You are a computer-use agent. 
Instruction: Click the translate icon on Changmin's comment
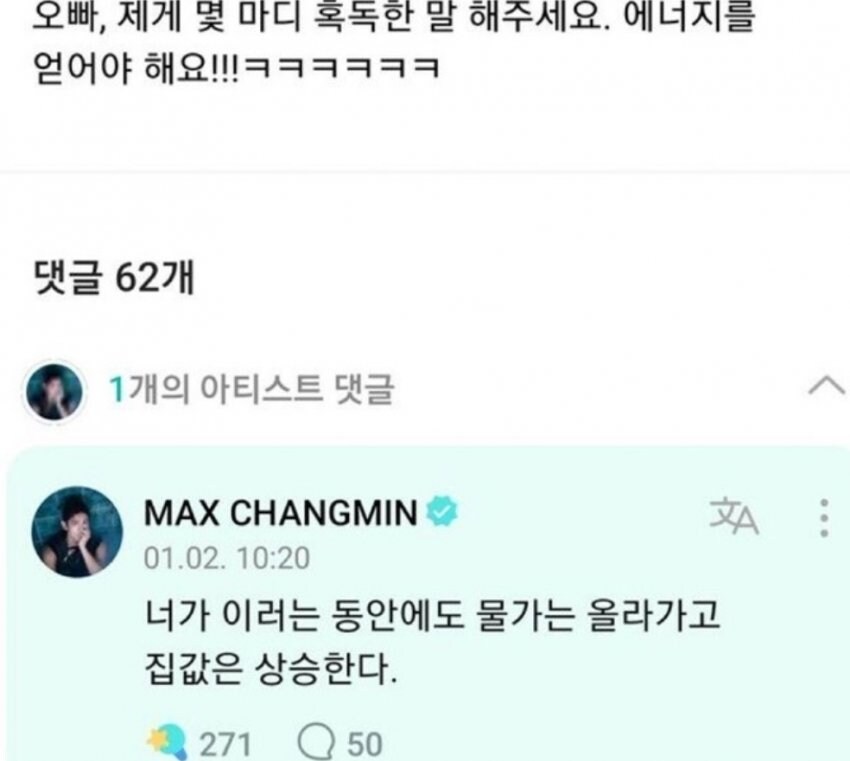click(x=734, y=517)
